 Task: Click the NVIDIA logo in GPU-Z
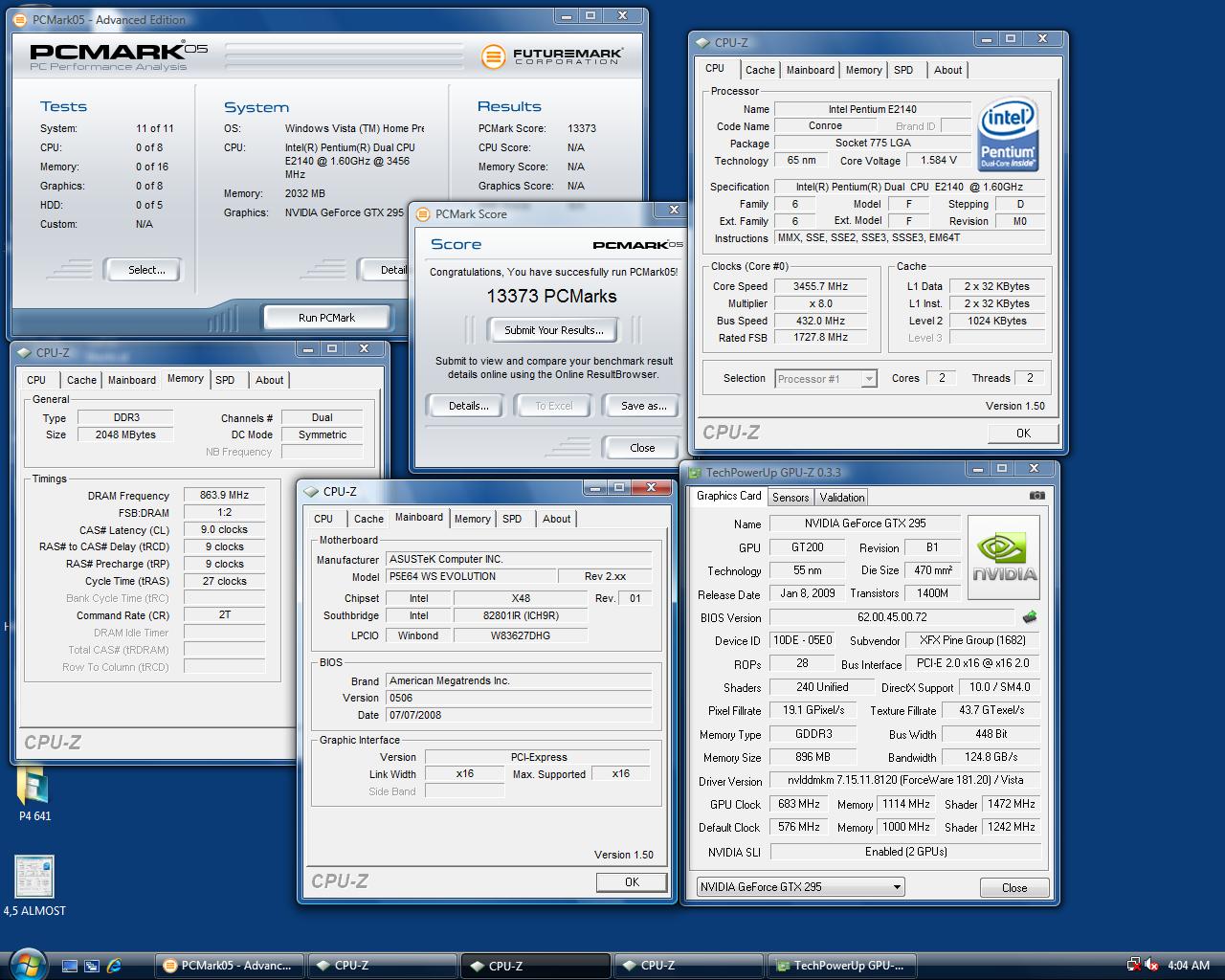(1004, 558)
